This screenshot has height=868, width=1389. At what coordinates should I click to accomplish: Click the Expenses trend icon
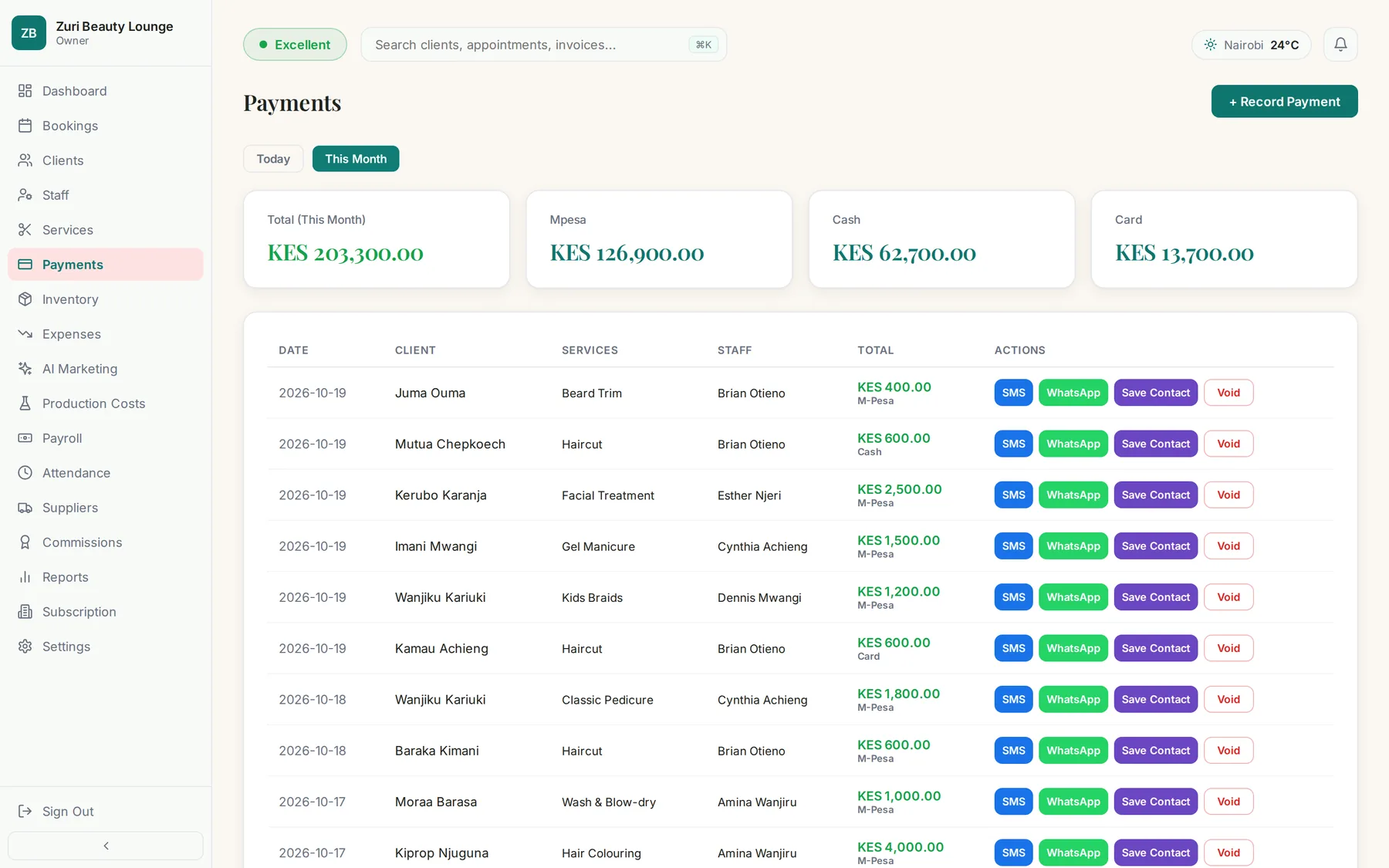(x=25, y=334)
